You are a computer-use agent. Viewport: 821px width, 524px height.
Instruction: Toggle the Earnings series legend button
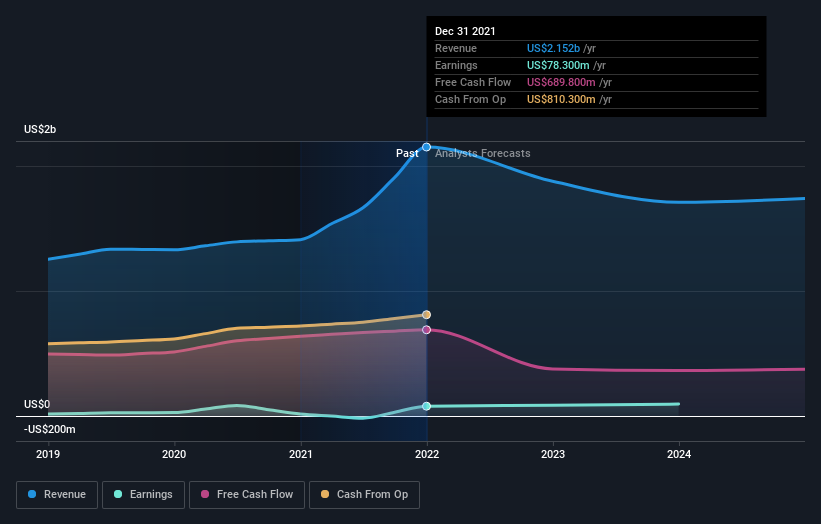pyautogui.click(x=143, y=495)
